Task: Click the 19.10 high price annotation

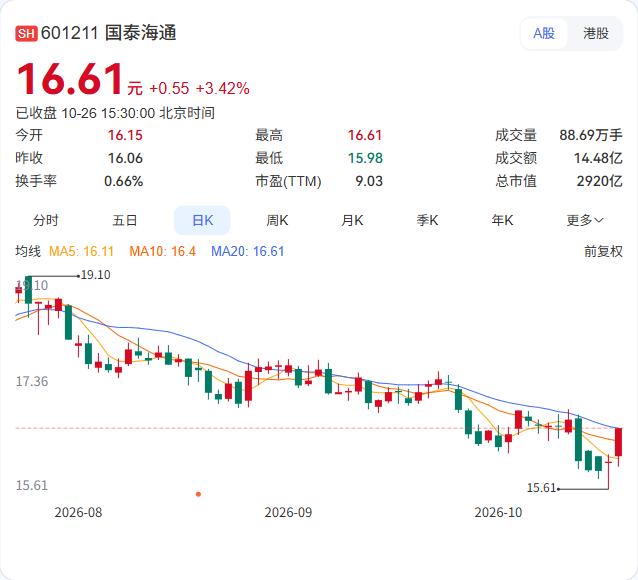Action: pos(96,275)
